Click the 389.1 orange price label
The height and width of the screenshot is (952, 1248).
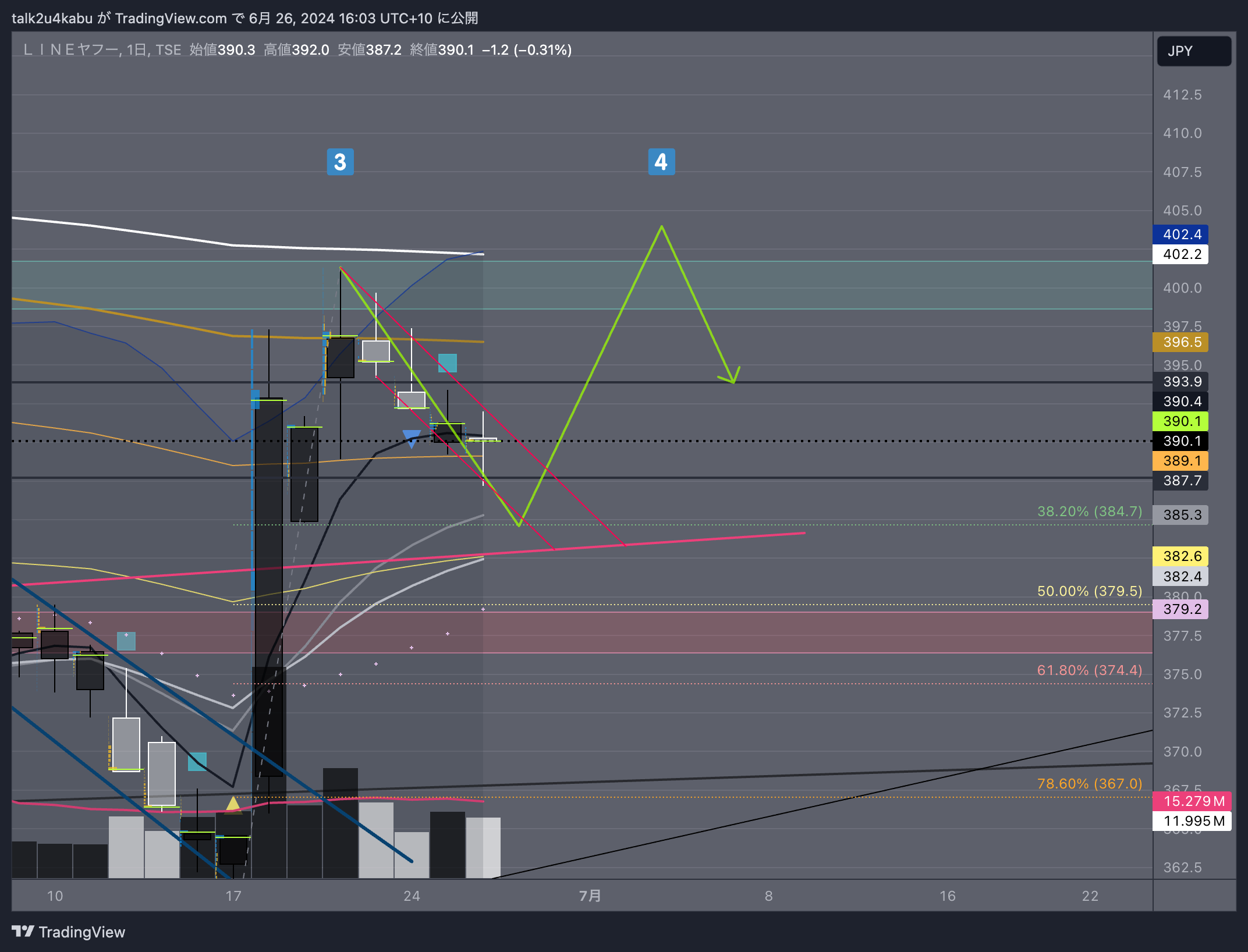point(1180,461)
